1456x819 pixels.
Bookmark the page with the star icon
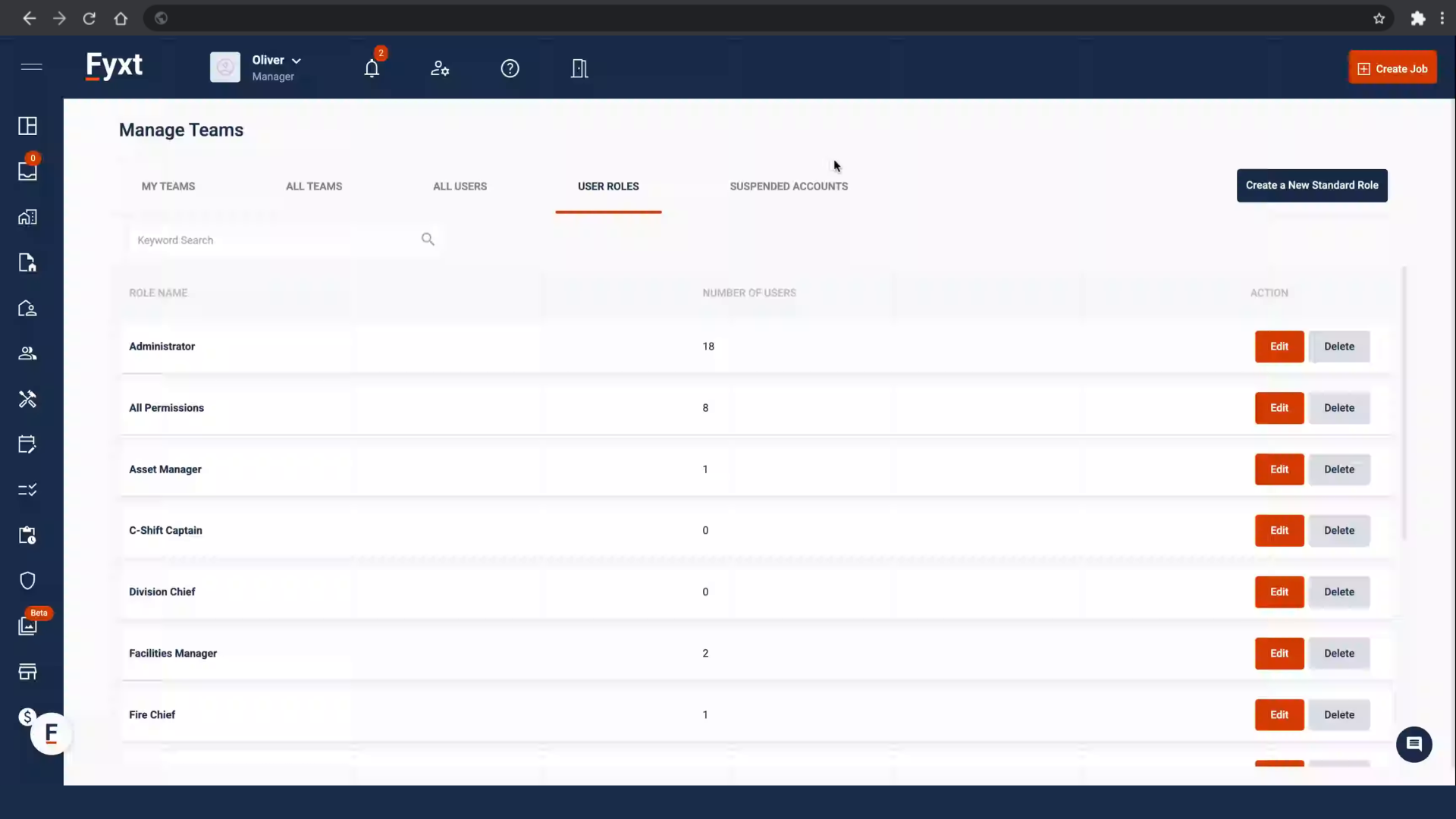(1379, 18)
